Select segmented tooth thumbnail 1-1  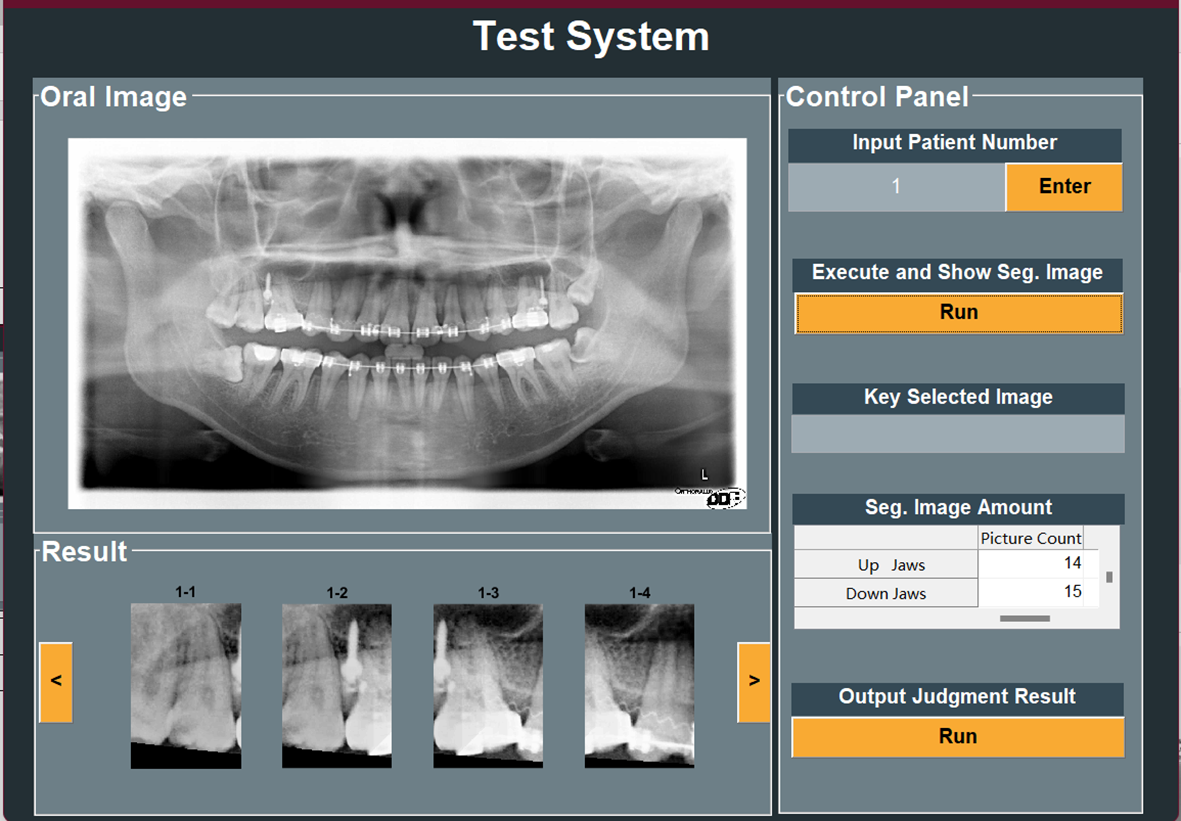[186, 685]
